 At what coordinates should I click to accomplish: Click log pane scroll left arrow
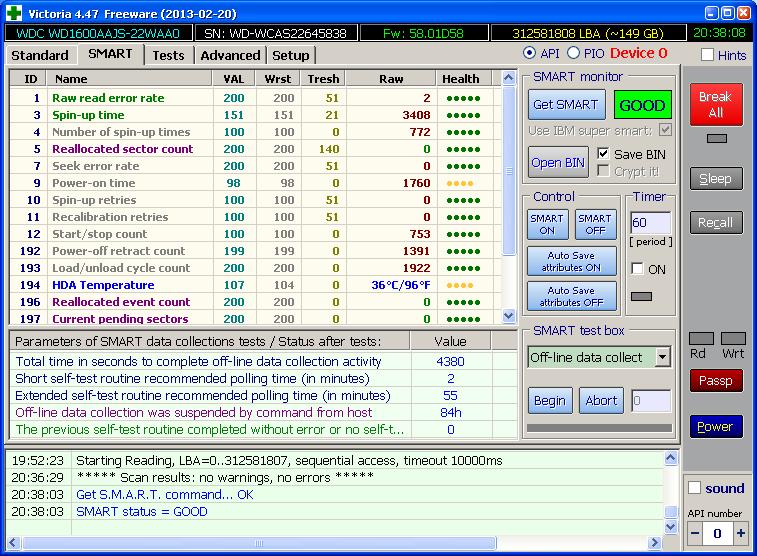pyautogui.click(x=13, y=542)
